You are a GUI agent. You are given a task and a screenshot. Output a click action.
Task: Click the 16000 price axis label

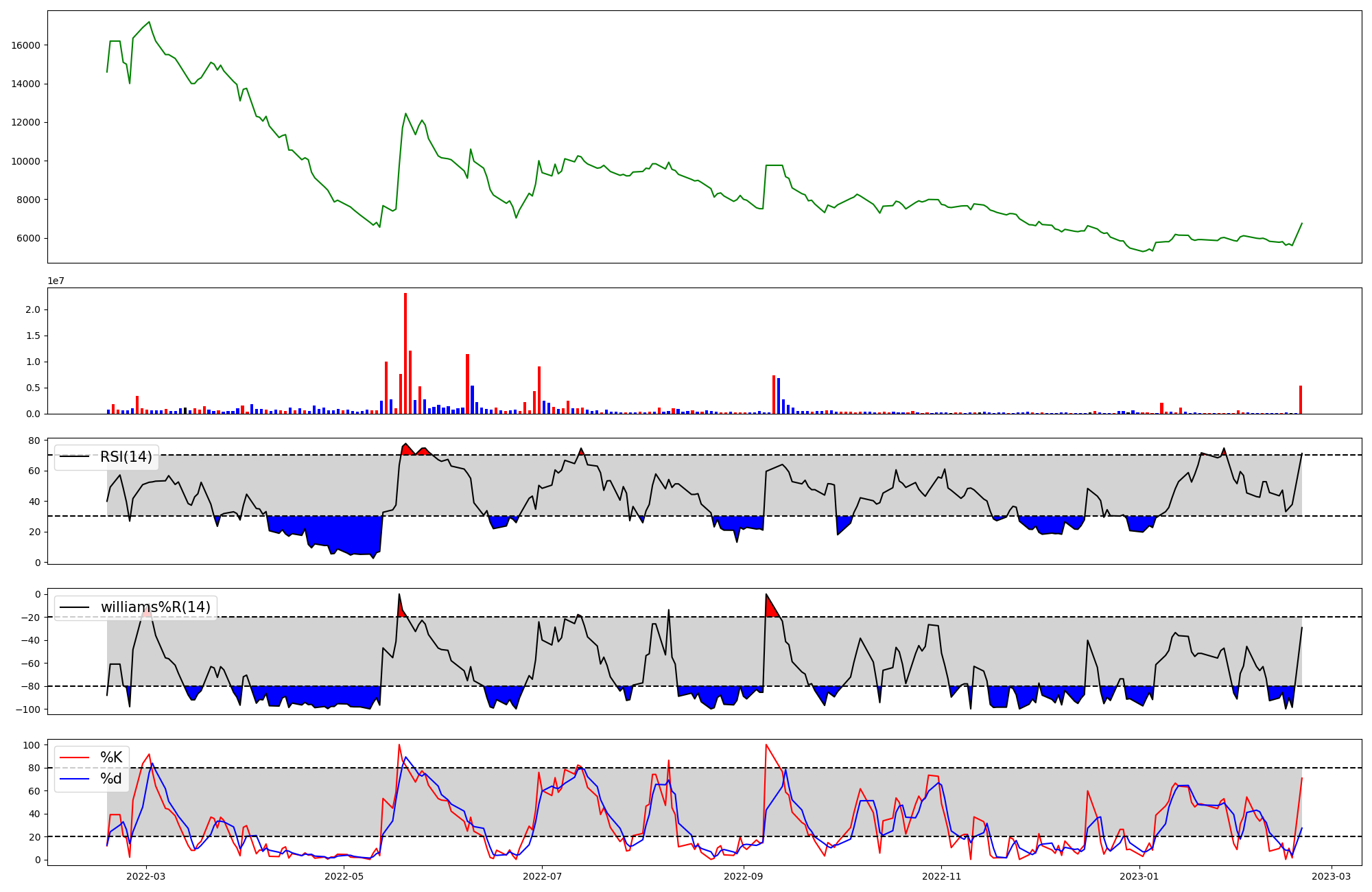click(25, 45)
